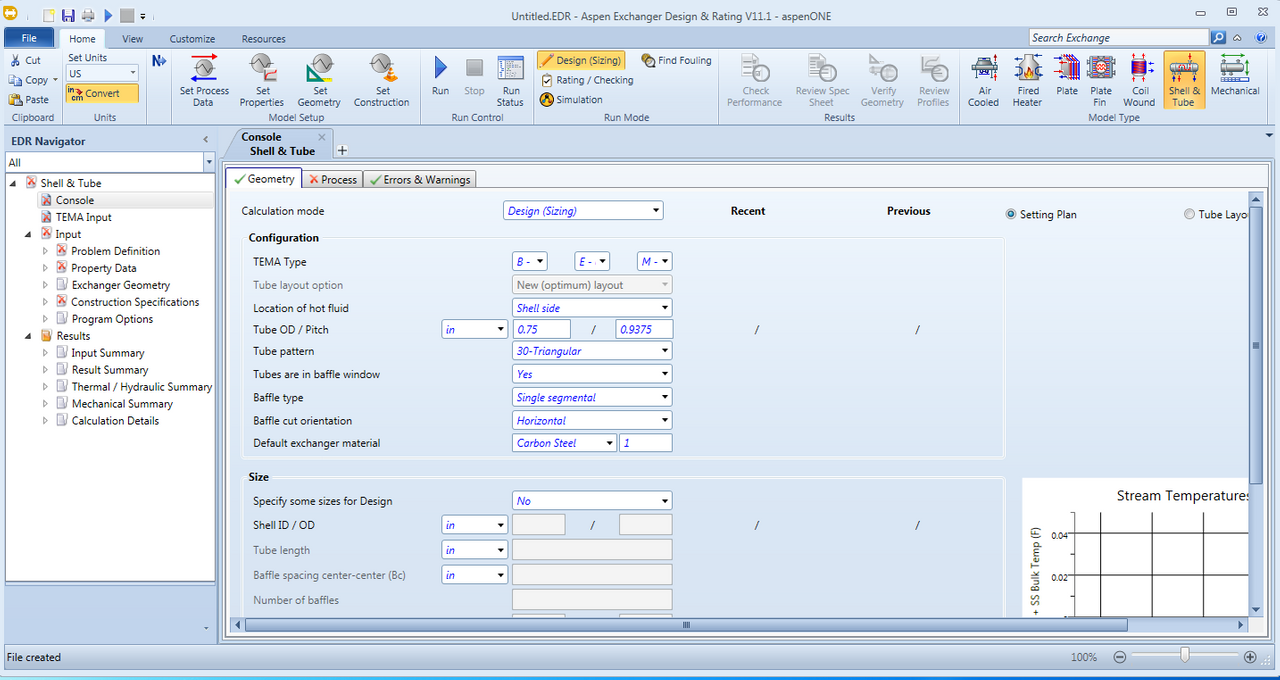
Task: Add new tab with the plus button
Action: (341, 150)
